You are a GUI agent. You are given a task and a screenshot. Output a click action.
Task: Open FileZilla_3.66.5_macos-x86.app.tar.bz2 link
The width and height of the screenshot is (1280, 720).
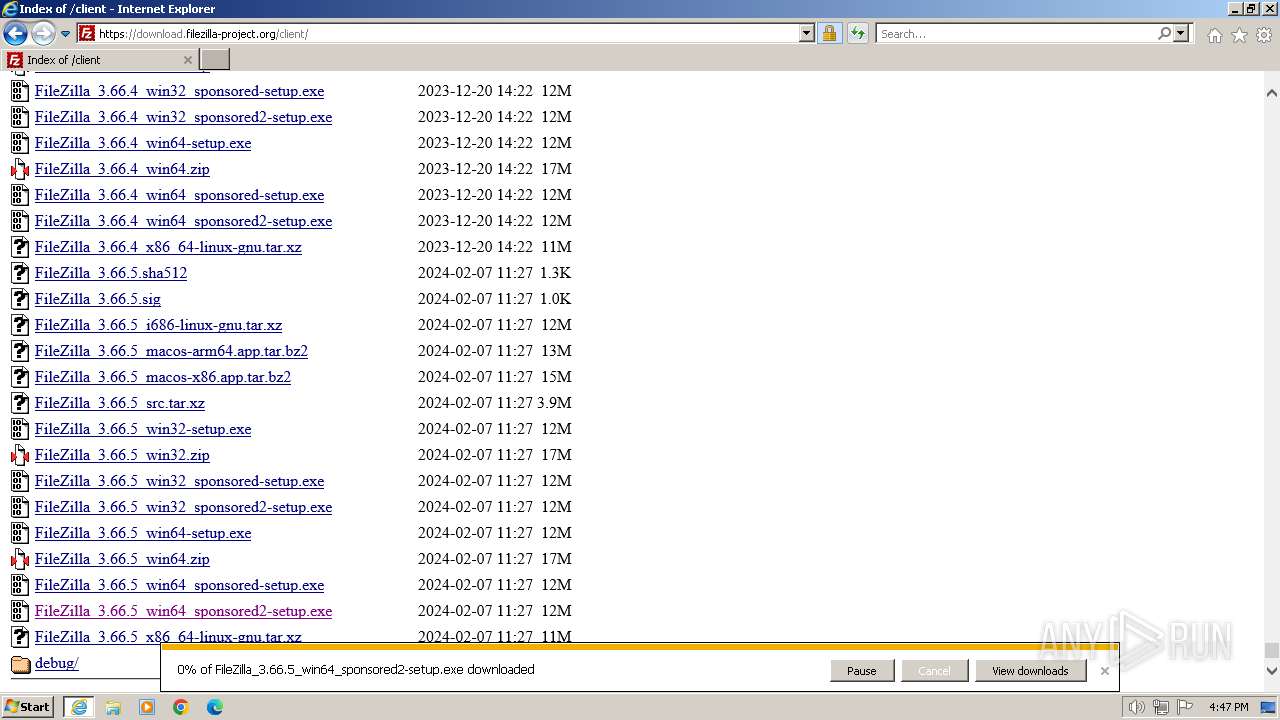(163, 377)
